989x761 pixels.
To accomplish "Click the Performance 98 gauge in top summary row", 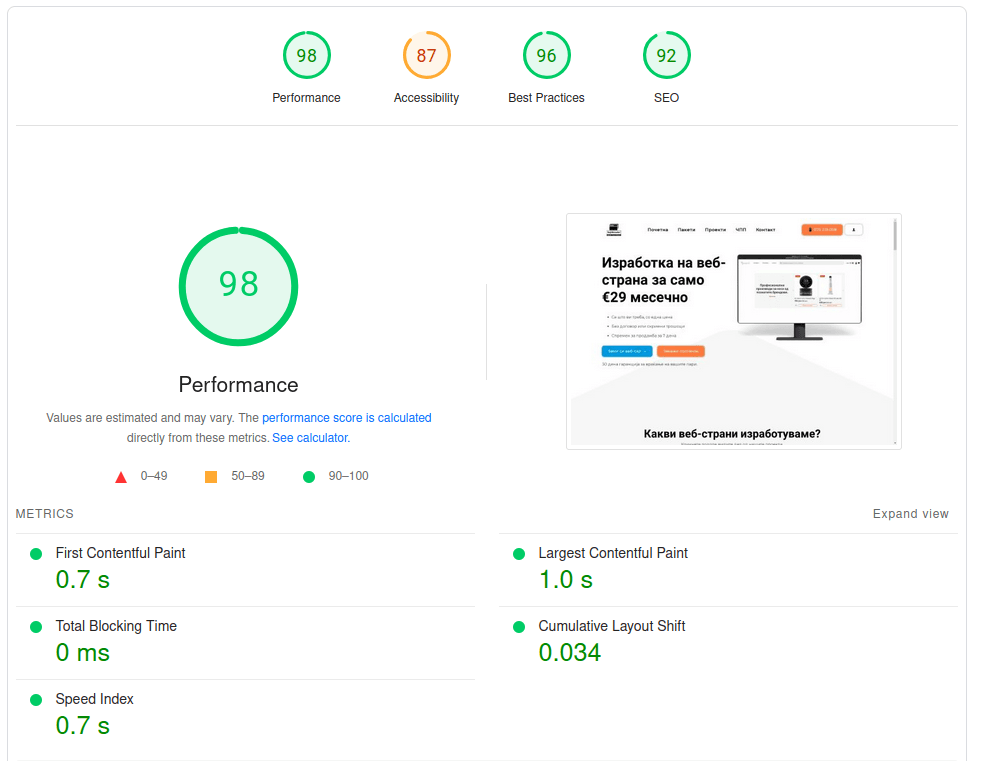I will tap(306, 56).
